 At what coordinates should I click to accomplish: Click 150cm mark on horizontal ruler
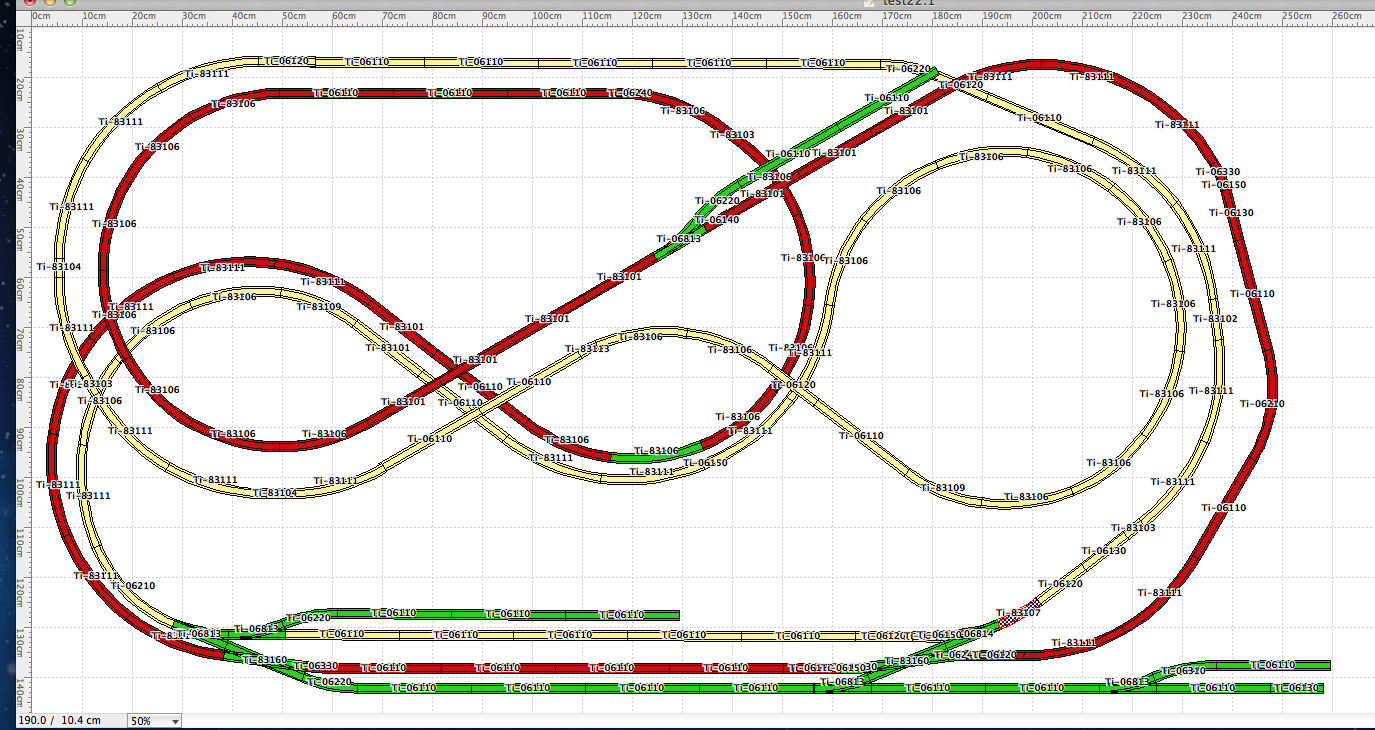pos(798,16)
